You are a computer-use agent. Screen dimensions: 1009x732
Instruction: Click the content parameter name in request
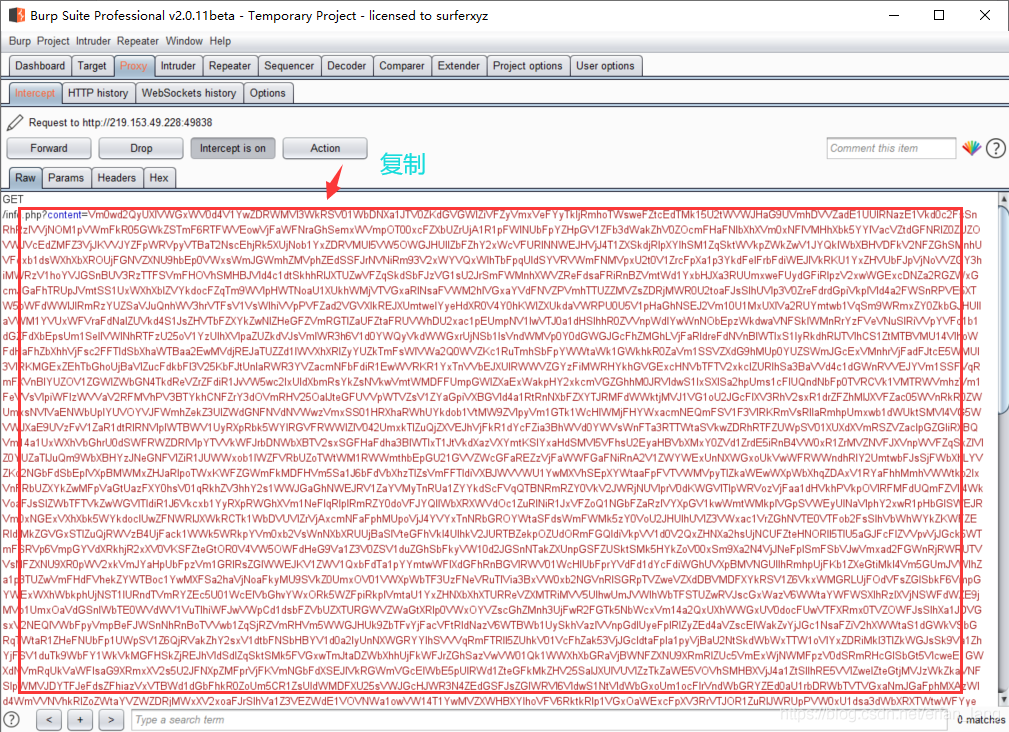pyautogui.click(x=64, y=215)
